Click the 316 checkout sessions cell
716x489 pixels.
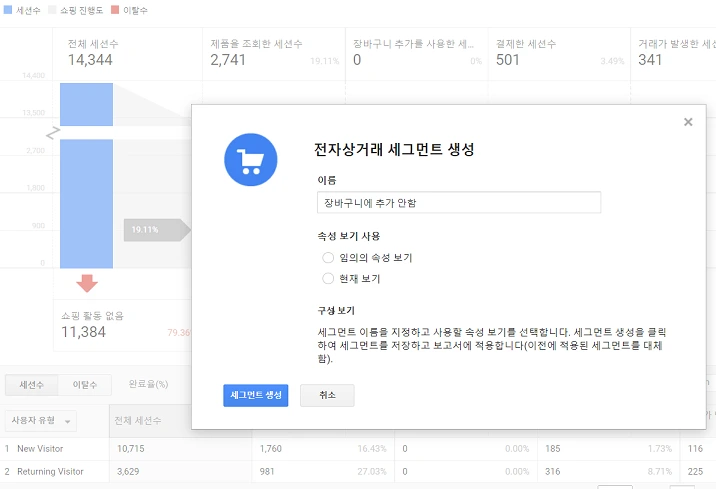tap(552, 472)
